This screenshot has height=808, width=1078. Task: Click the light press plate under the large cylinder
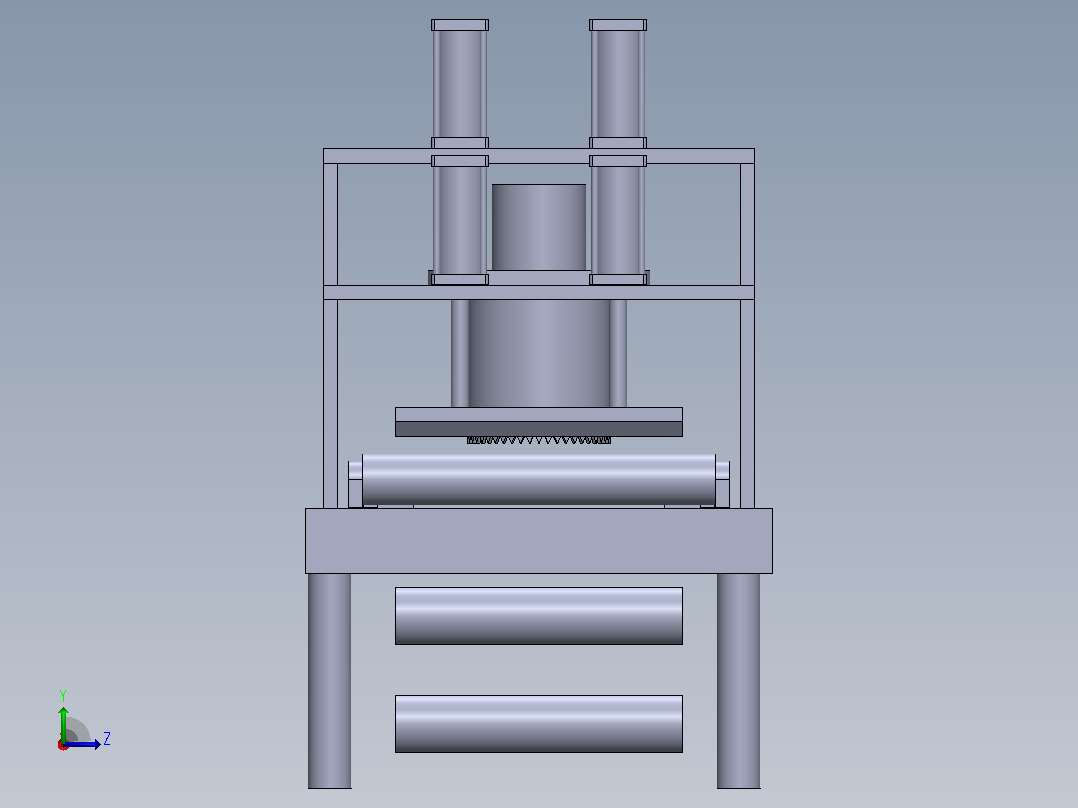539,415
